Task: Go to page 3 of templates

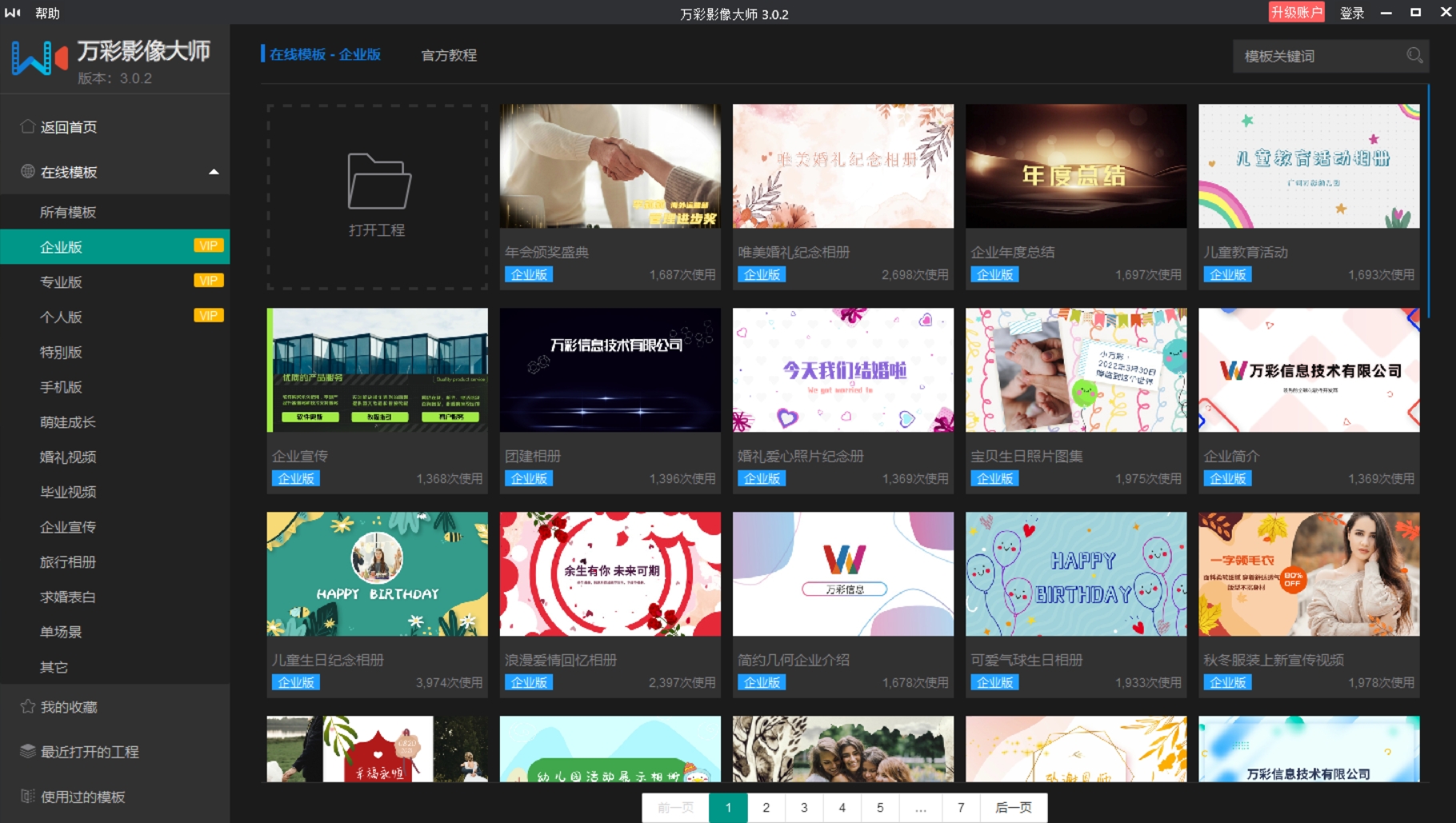Action: [x=804, y=807]
